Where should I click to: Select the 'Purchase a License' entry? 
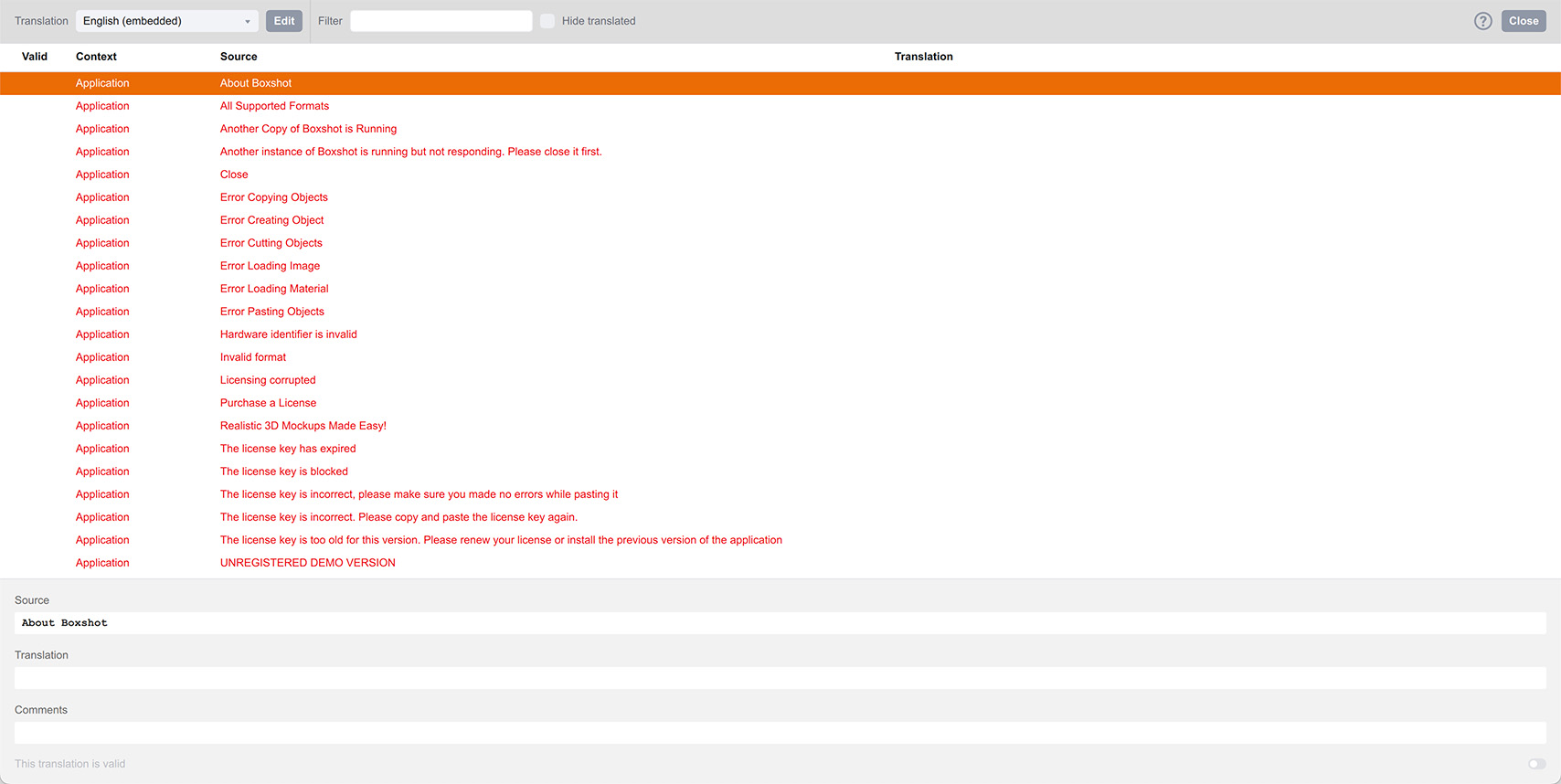(268, 403)
